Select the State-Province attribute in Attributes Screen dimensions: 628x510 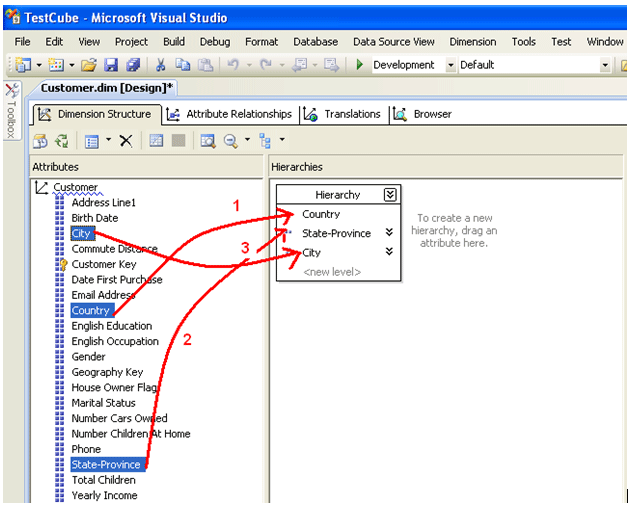pos(107,465)
